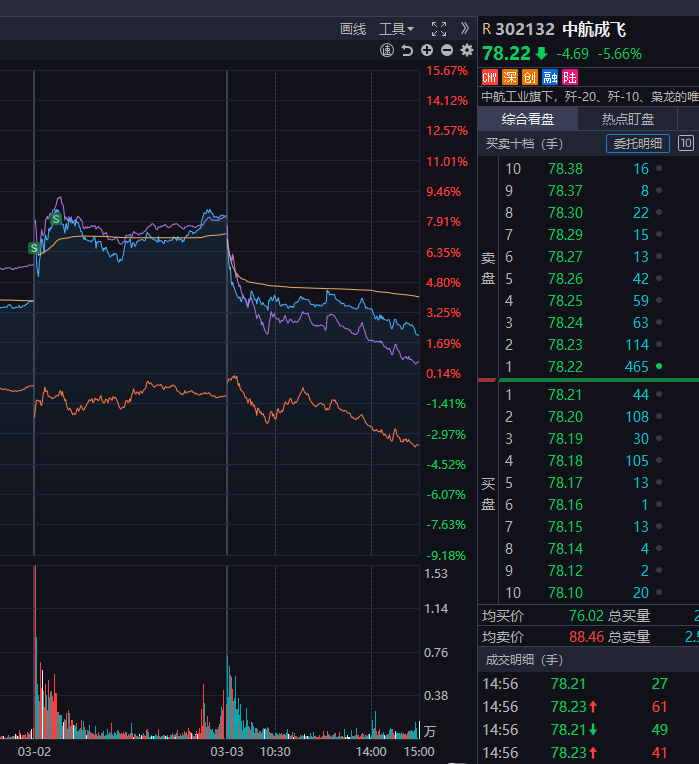Open chart settings gear icon
Screen dimensions: 699x764
(466, 50)
